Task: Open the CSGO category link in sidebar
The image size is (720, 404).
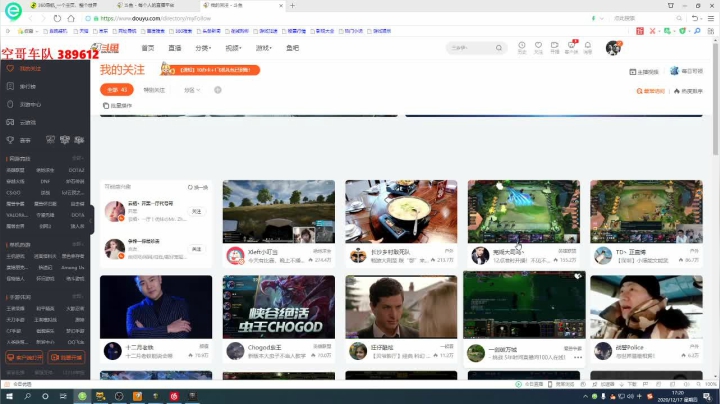Action: (13, 192)
